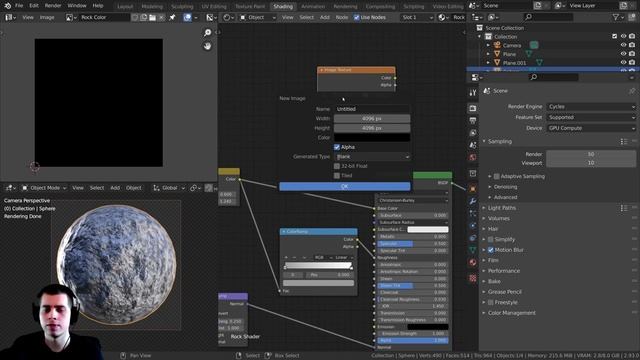
Task: Open the Help menu
Action: pyautogui.click(x=98, y=6)
